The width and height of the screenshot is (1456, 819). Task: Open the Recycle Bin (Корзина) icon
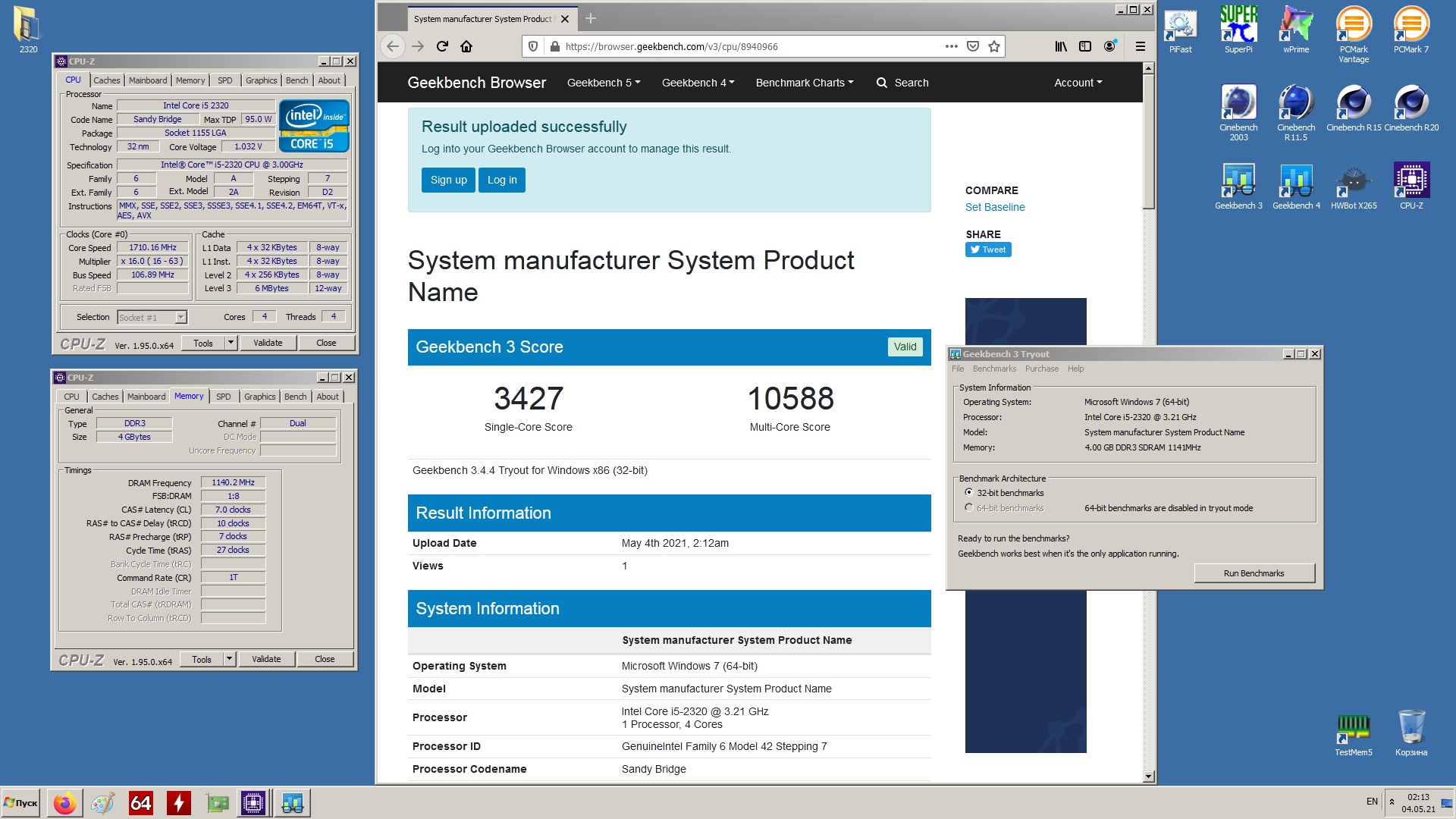coord(1411,734)
